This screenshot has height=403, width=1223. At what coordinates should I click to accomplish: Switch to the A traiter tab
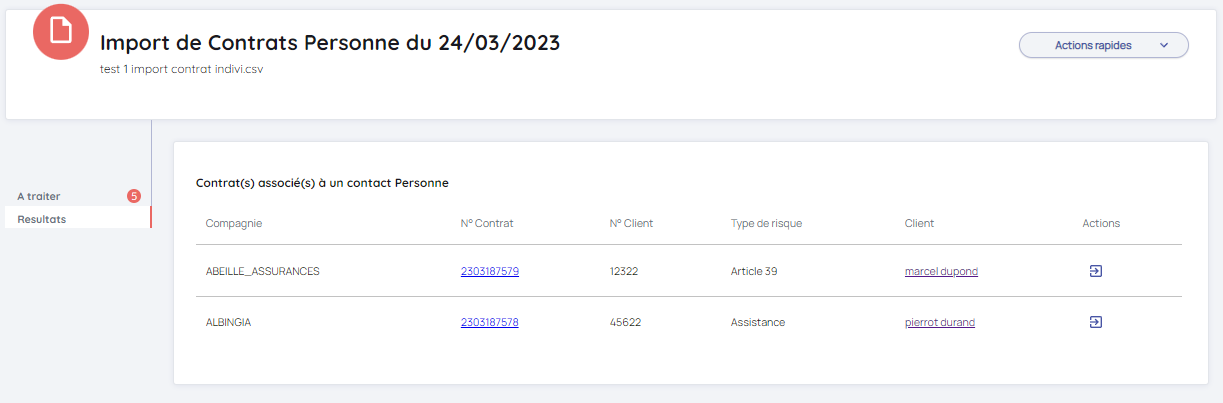[39, 196]
